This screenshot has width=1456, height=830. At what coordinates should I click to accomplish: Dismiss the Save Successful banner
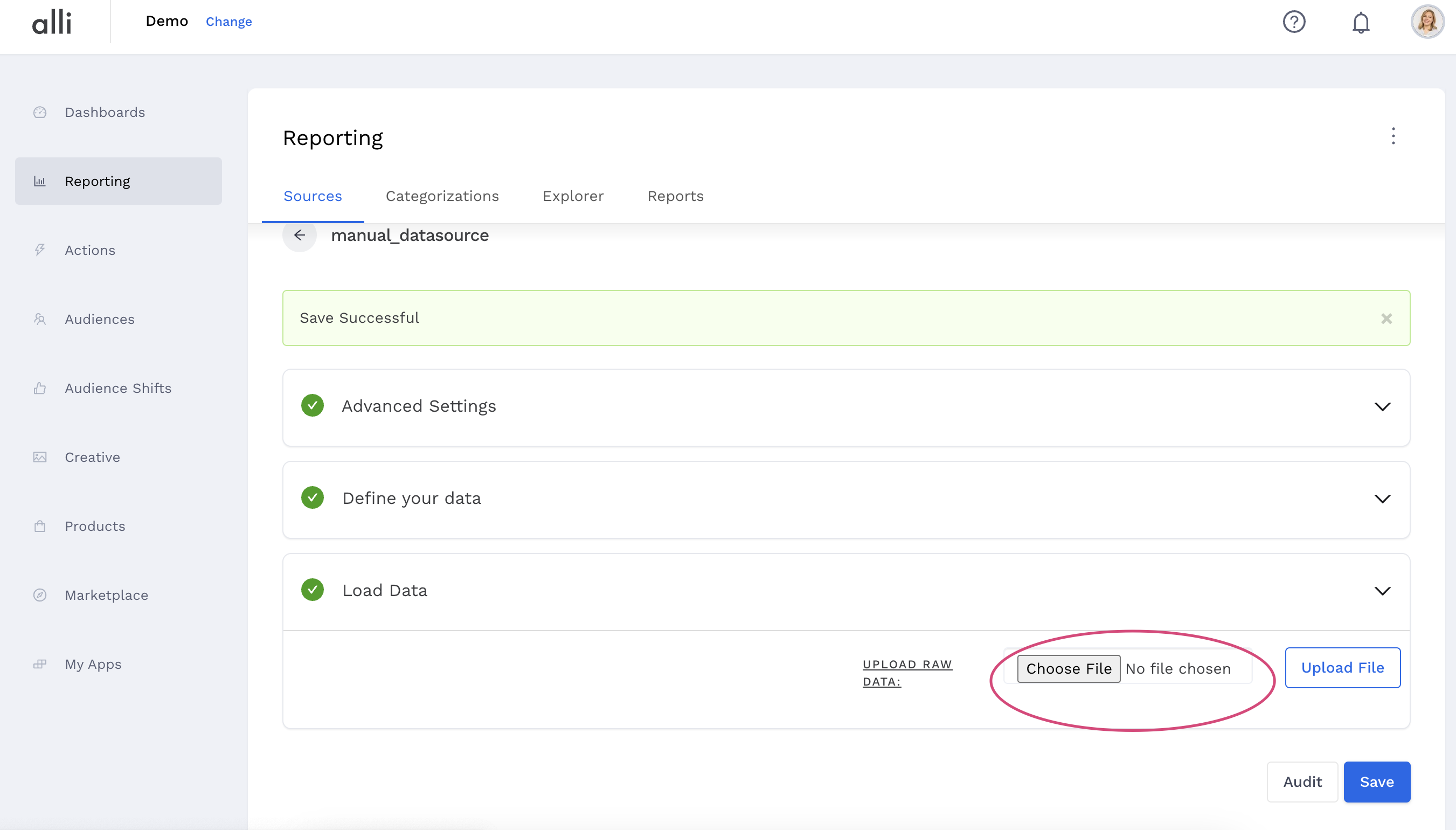[1386, 319]
